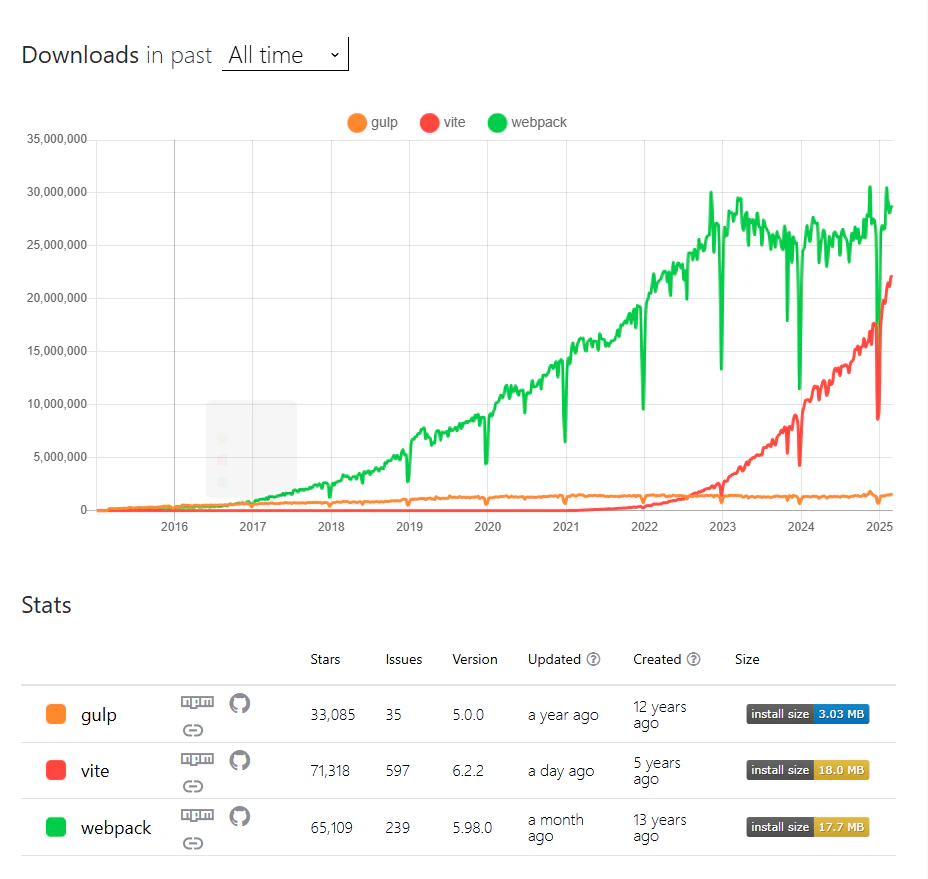Image resolution: width=928 pixels, height=879 pixels.
Task: Click gulp stars value 33,085
Action: [333, 715]
